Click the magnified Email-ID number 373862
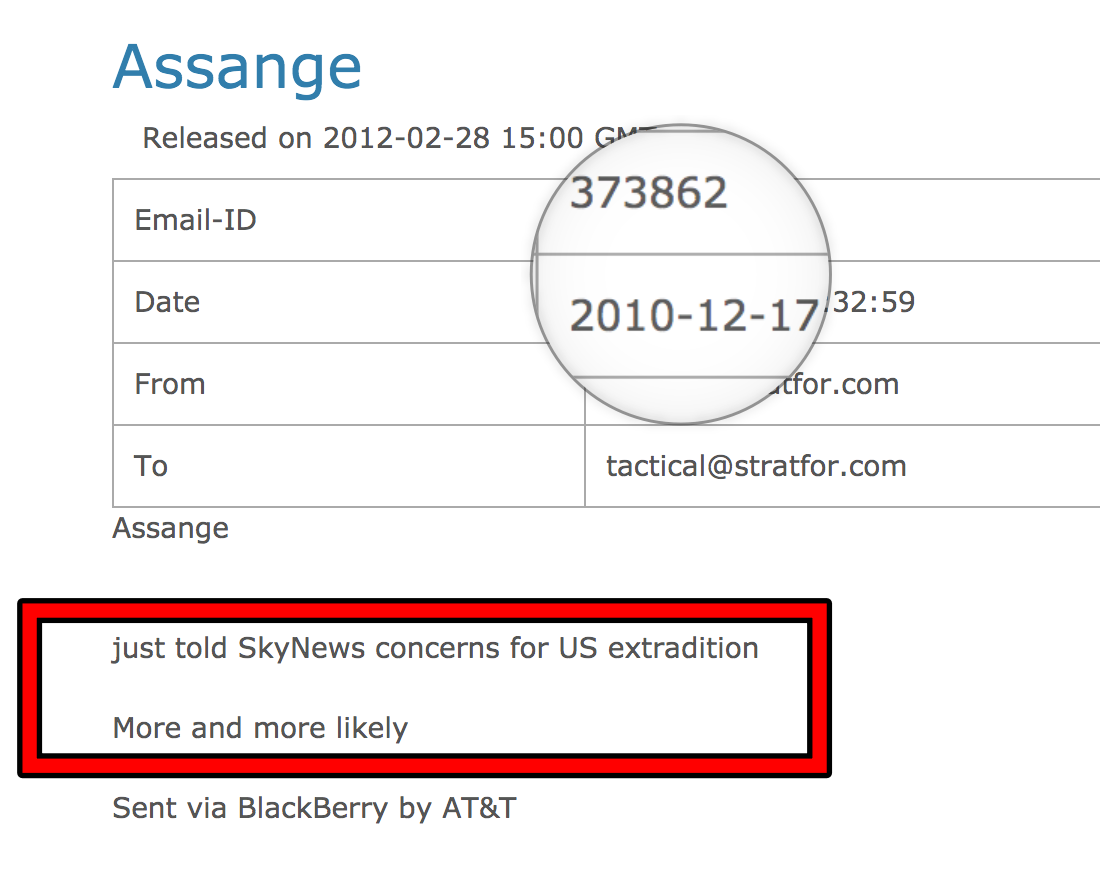 coord(648,193)
